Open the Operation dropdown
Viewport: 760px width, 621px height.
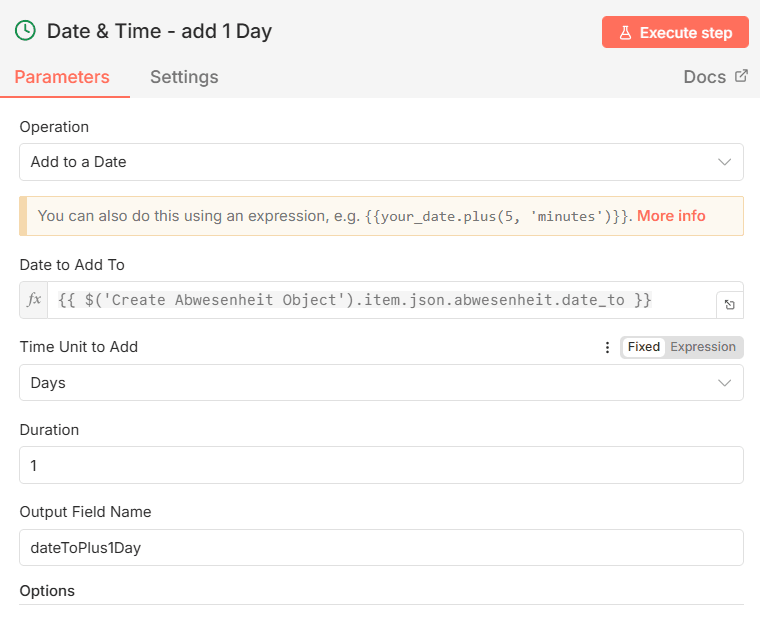pyautogui.click(x=381, y=162)
